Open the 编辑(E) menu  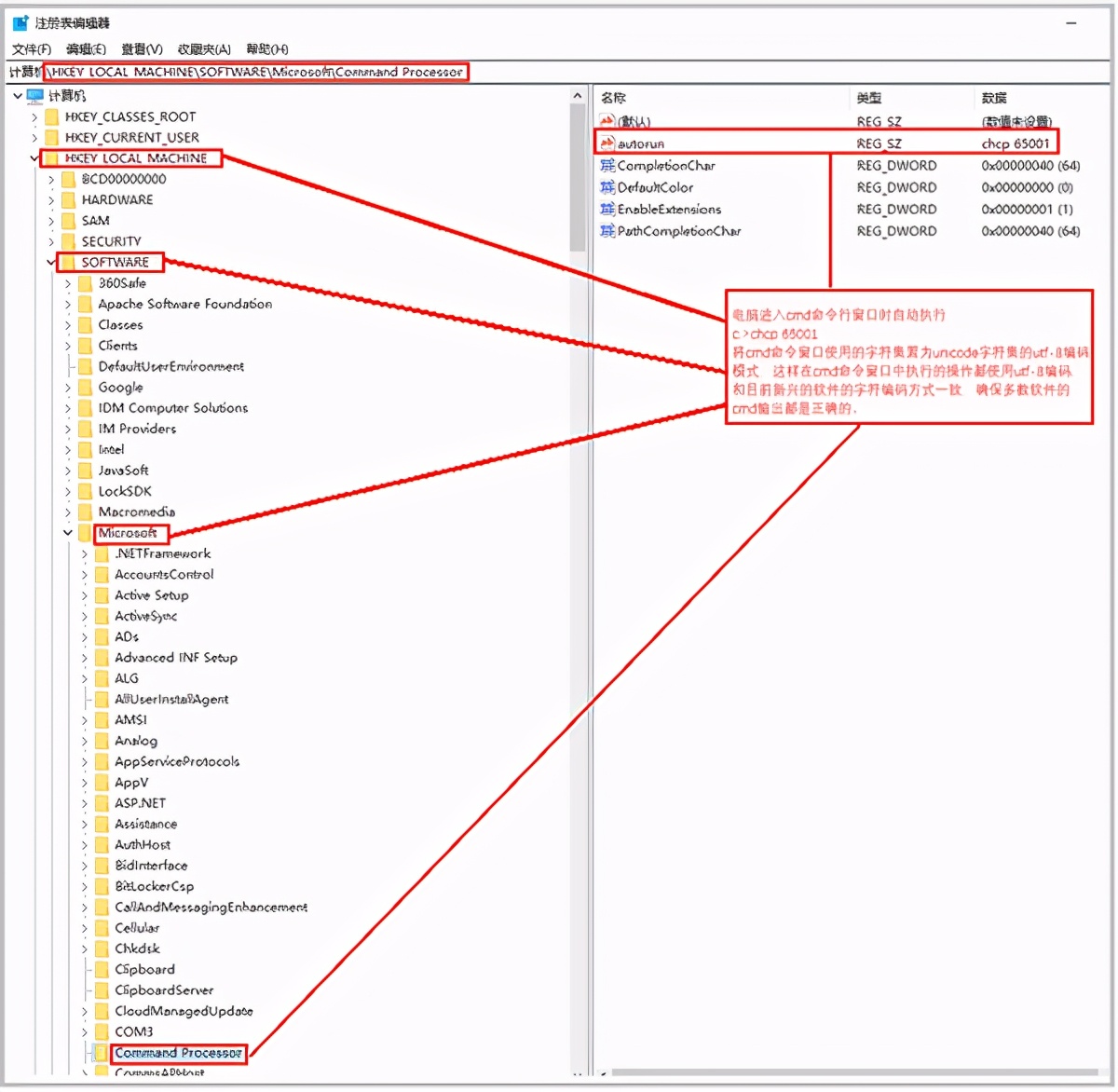pos(86,49)
